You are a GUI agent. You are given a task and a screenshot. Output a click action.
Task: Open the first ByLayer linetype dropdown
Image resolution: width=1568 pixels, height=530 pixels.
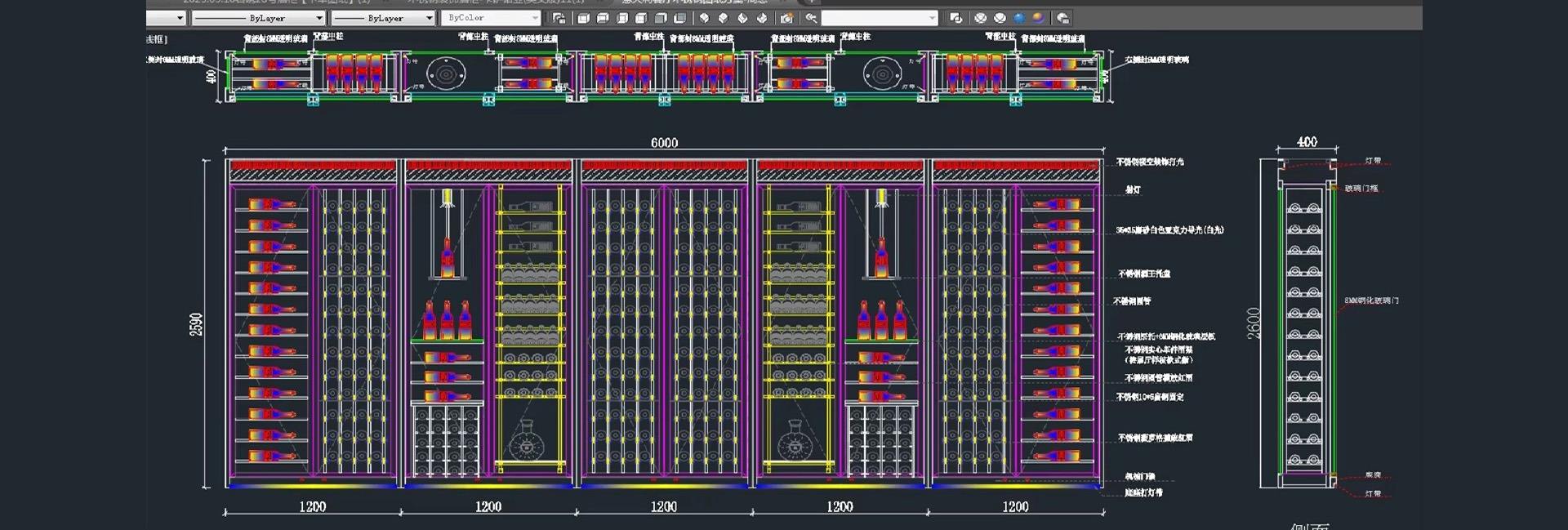319,18
